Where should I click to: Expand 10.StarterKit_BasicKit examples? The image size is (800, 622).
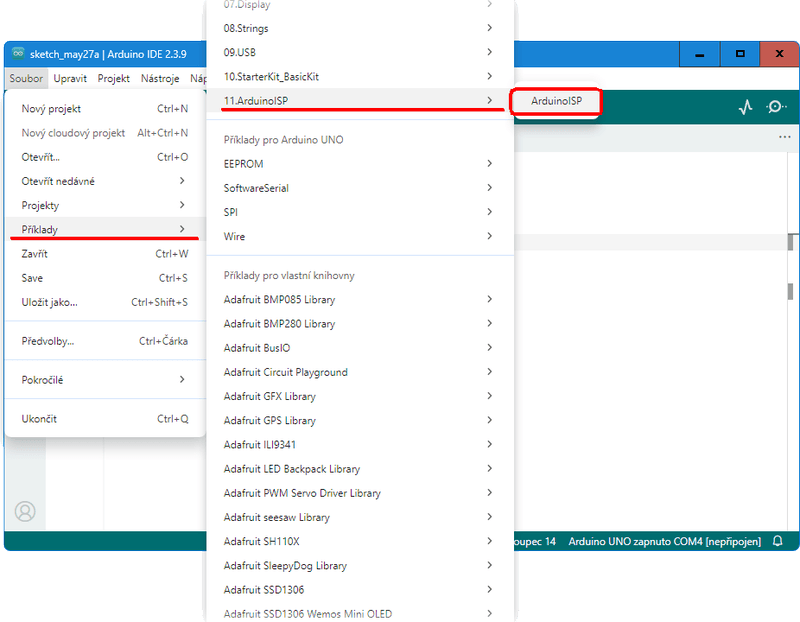click(360, 77)
